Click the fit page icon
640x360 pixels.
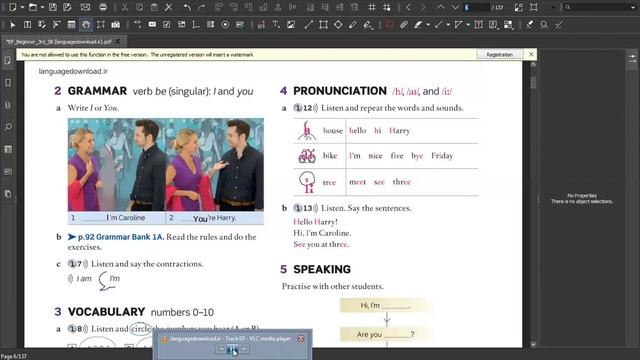tap(518, 7)
